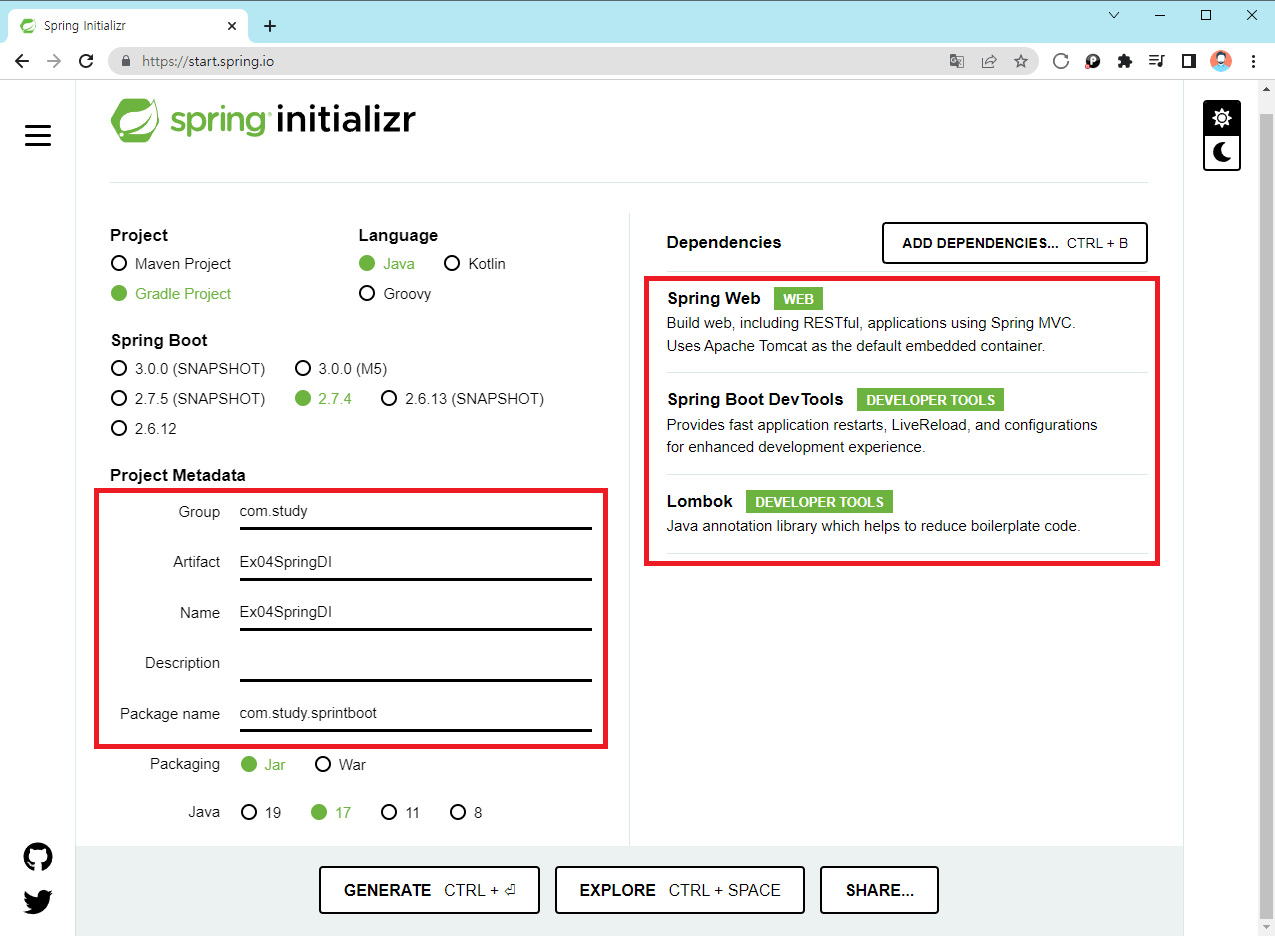Click the SHARE... button
The image size is (1275, 936).
pos(879,890)
